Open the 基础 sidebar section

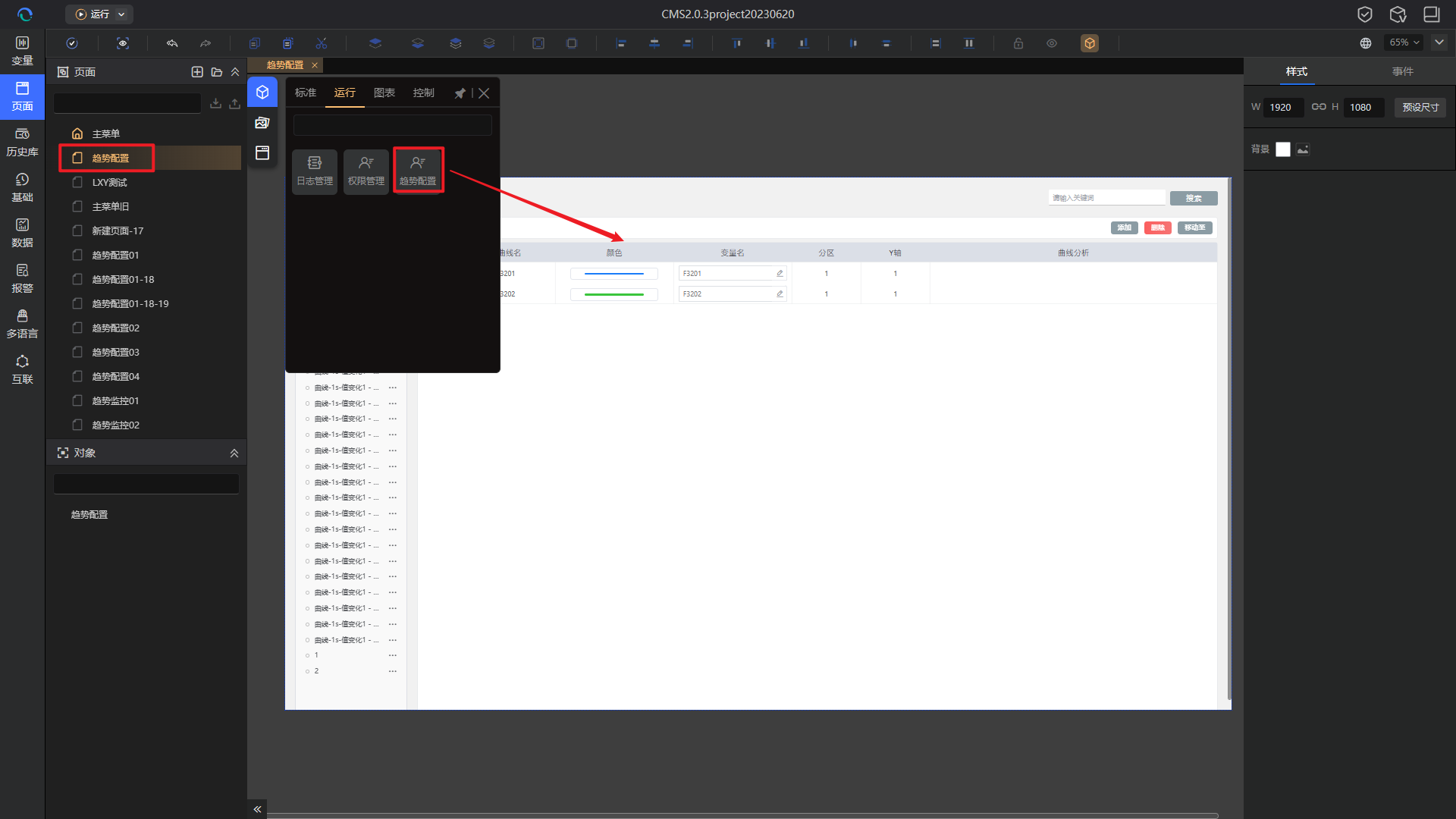point(22,187)
